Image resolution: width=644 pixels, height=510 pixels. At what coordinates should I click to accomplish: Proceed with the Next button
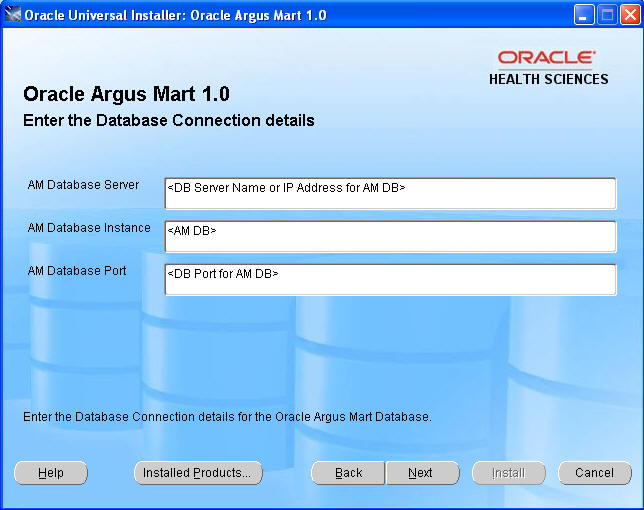point(423,473)
